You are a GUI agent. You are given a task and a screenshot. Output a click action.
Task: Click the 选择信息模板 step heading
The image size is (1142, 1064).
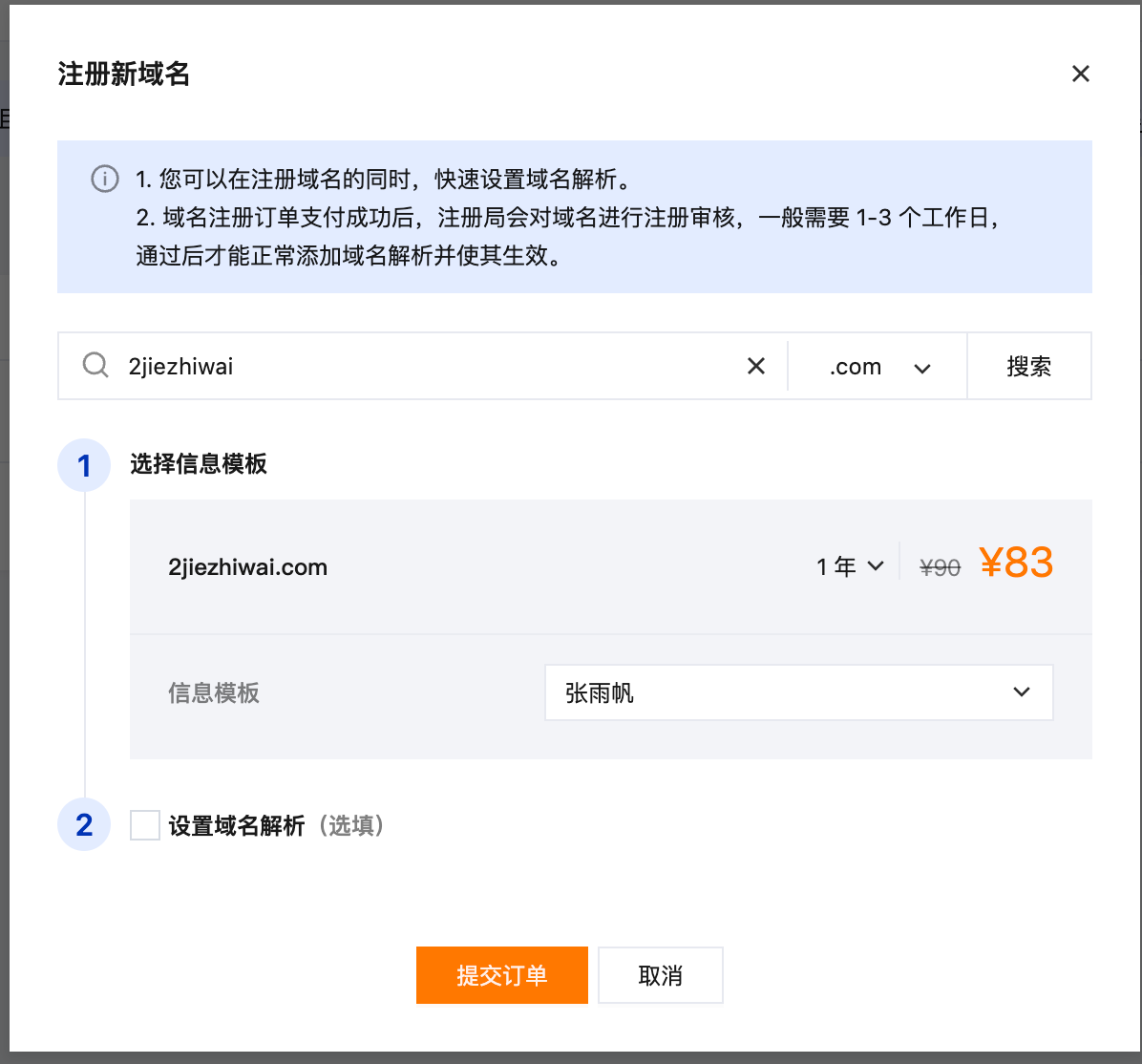click(199, 464)
